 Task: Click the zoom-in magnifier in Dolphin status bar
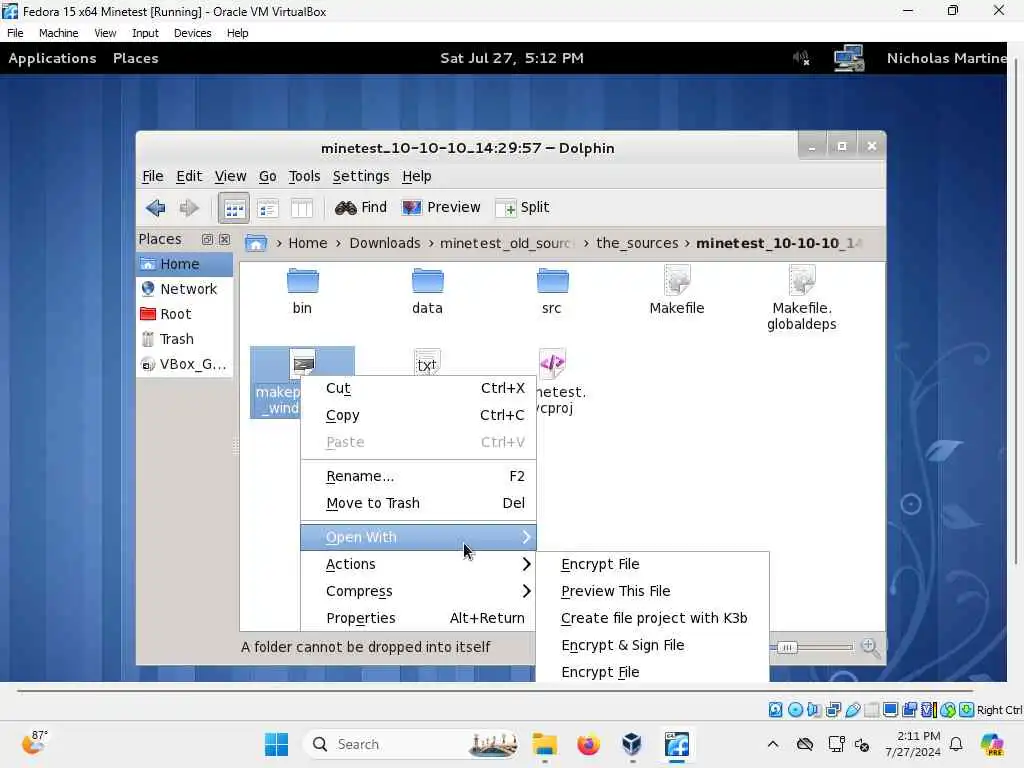(x=870, y=647)
